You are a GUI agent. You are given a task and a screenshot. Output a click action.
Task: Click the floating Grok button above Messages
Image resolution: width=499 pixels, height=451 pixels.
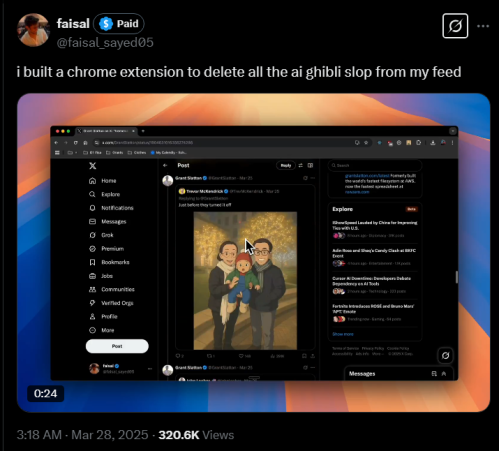[445, 356]
